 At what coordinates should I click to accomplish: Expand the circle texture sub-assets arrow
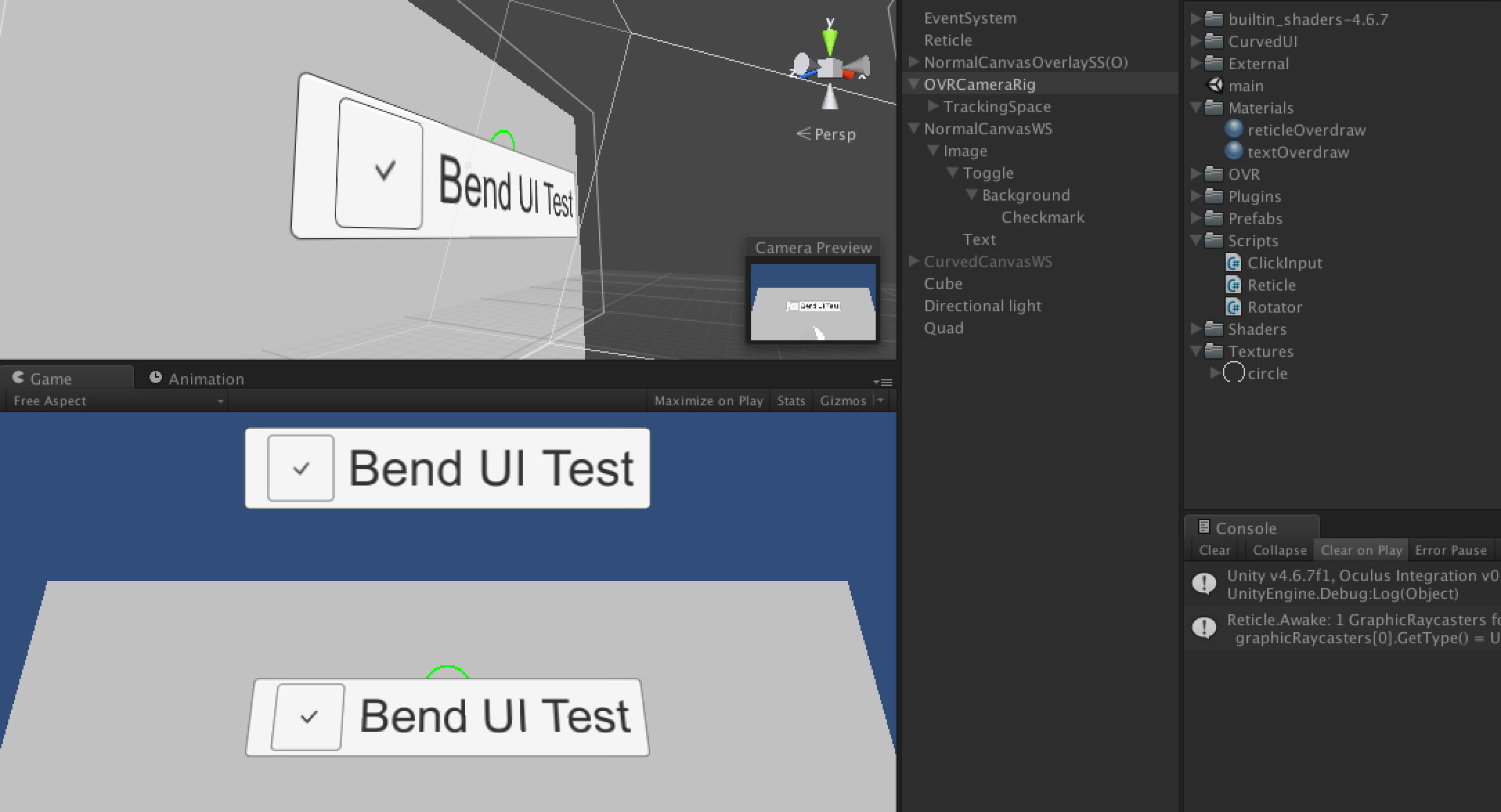(x=1215, y=373)
